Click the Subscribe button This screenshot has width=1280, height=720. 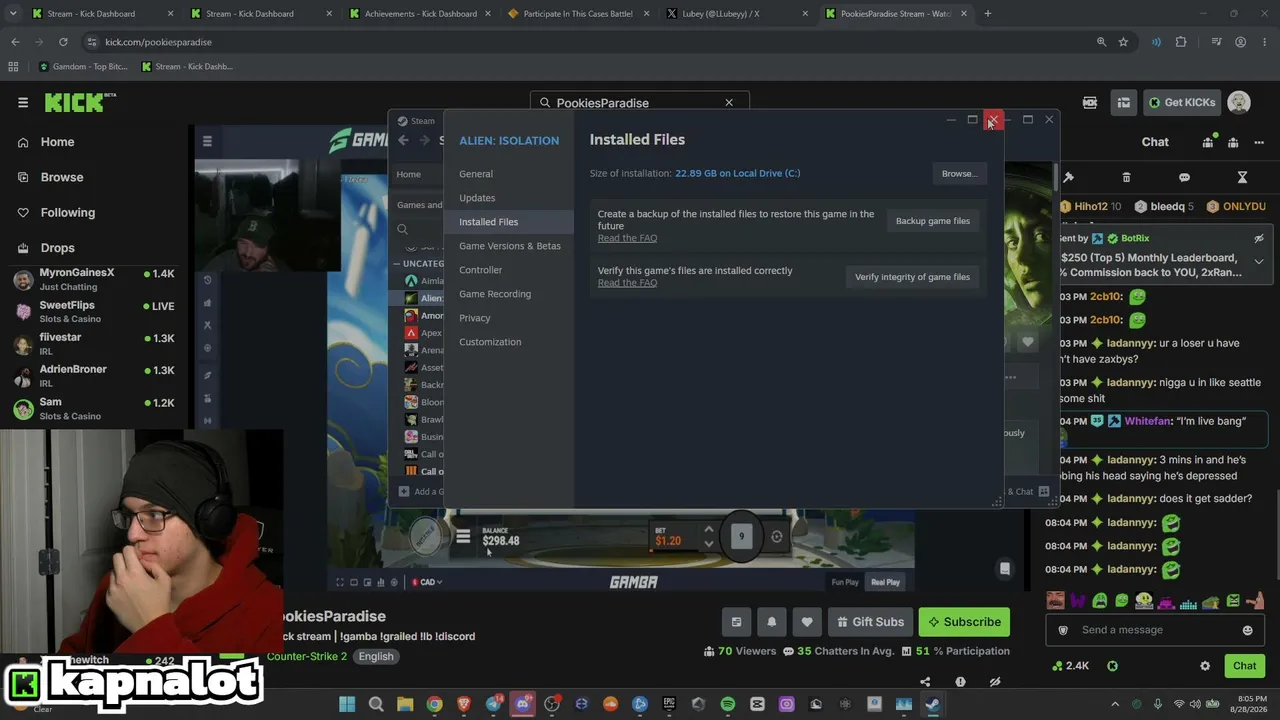coord(964,622)
